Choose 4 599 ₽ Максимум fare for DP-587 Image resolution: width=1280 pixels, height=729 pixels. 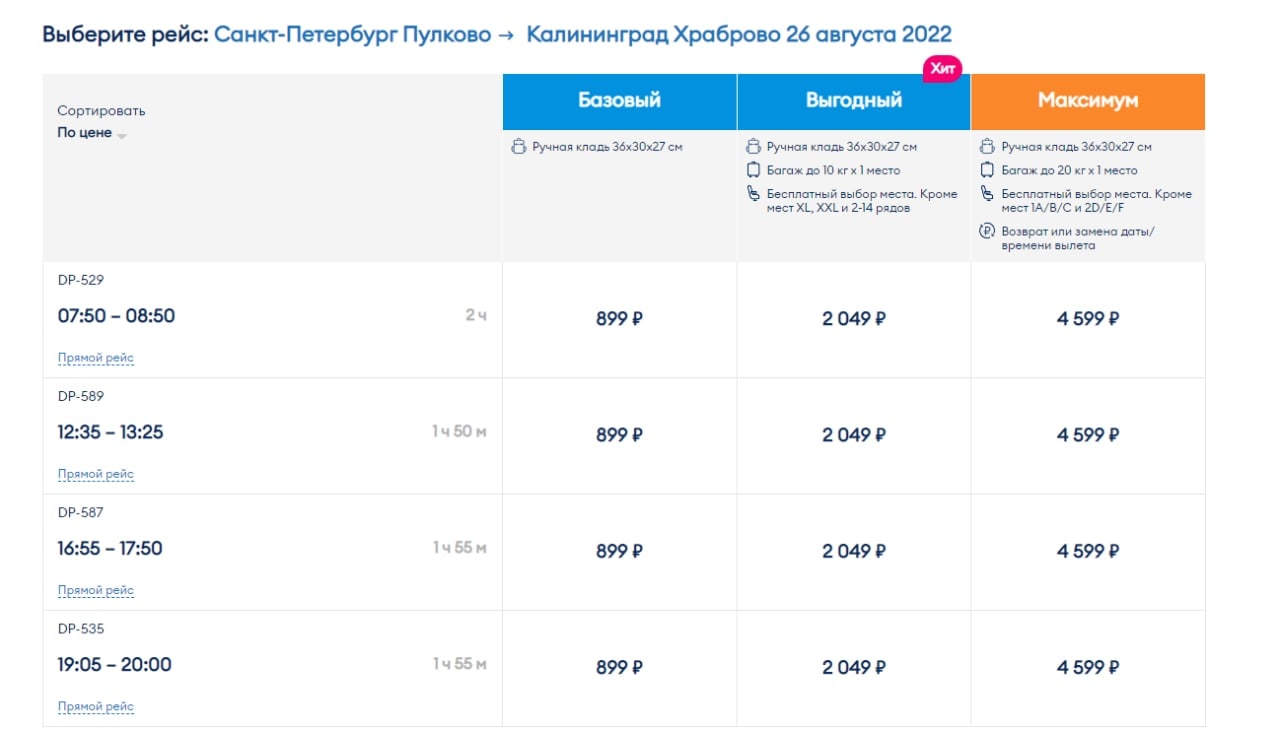pyautogui.click(x=1087, y=551)
